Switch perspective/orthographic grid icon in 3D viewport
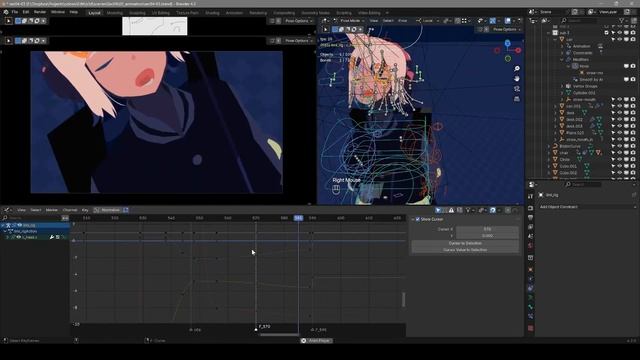Image resolution: width=640 pixels, height=360 pixels. (x=517, y=99)
